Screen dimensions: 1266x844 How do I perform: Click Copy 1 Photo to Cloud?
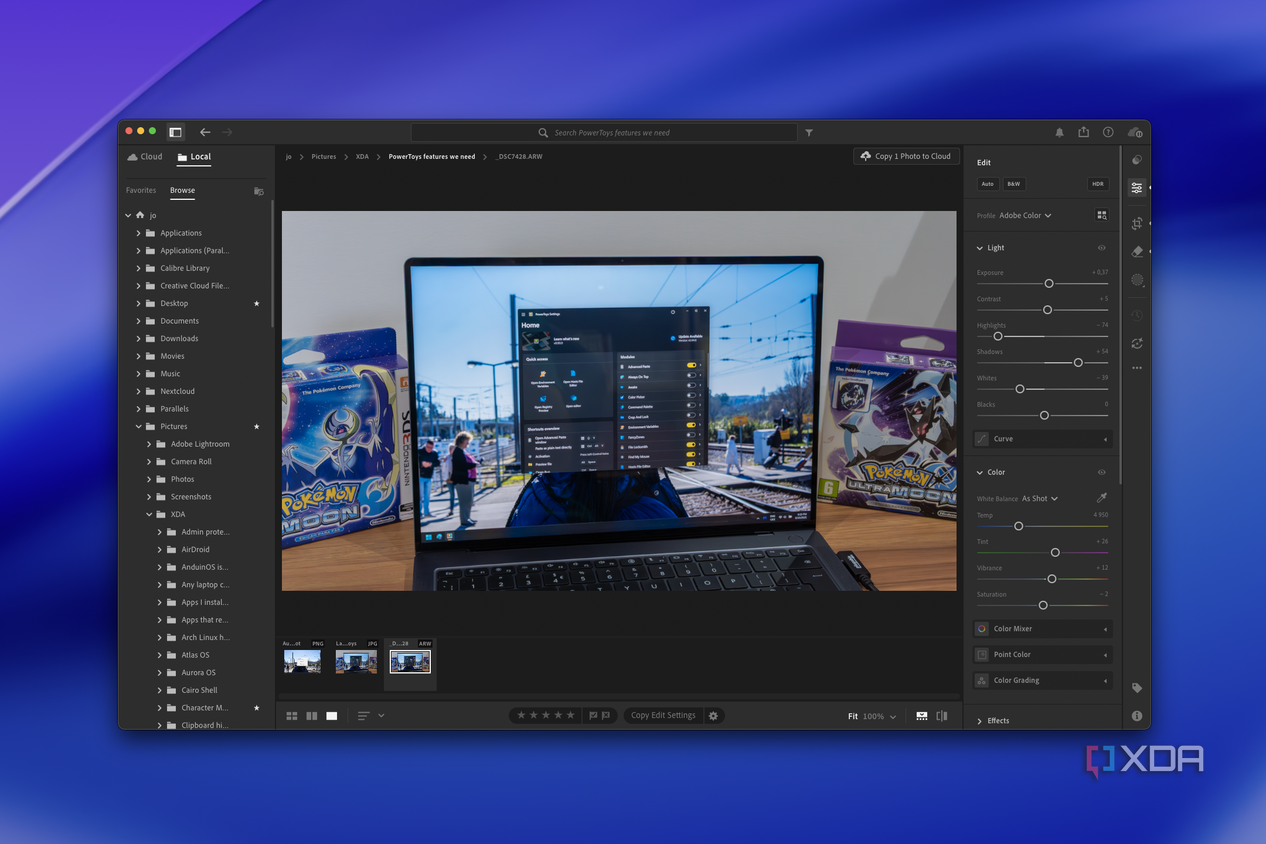click(906, 156)
